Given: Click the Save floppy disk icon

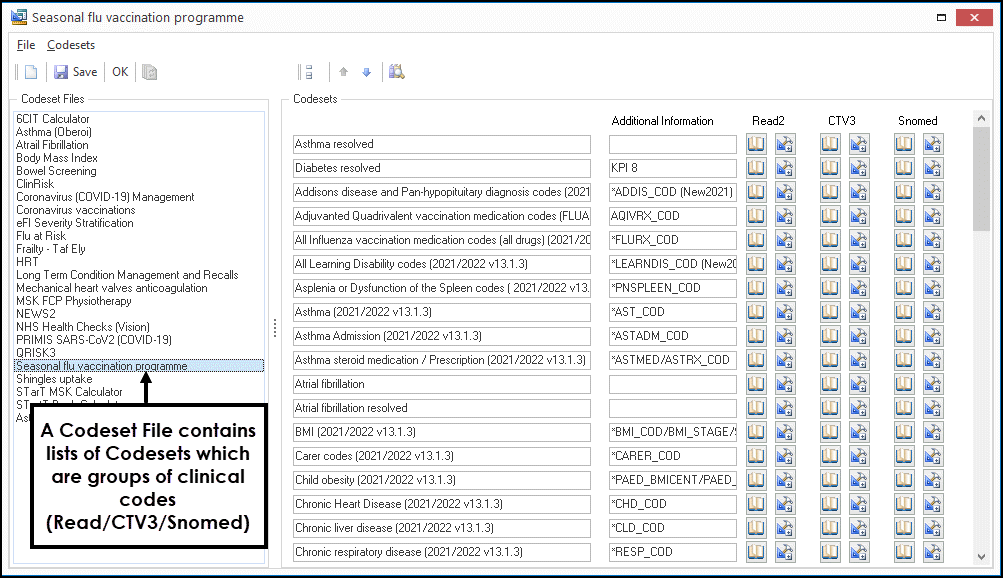Looking at the screenshot, I should (61, 72).
